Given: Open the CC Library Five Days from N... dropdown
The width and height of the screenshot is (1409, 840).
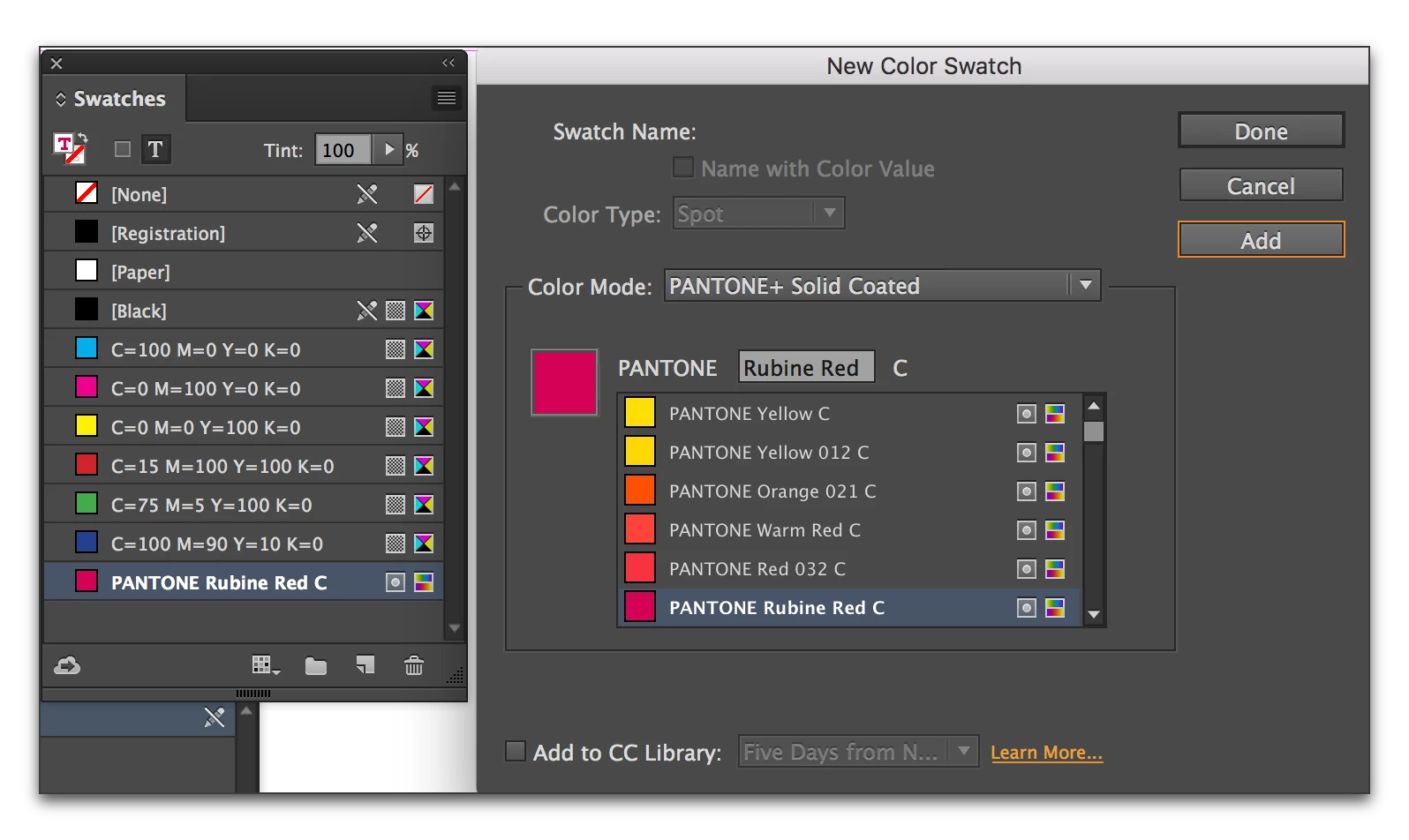Looking at the screenshot, I should (x=858, y=752).
